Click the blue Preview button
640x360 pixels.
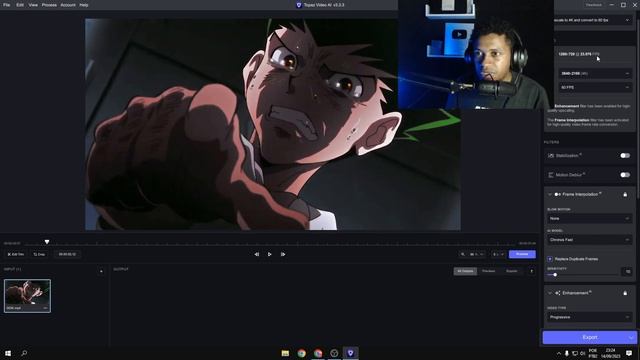pyautogui.click(x=522, y=254)
